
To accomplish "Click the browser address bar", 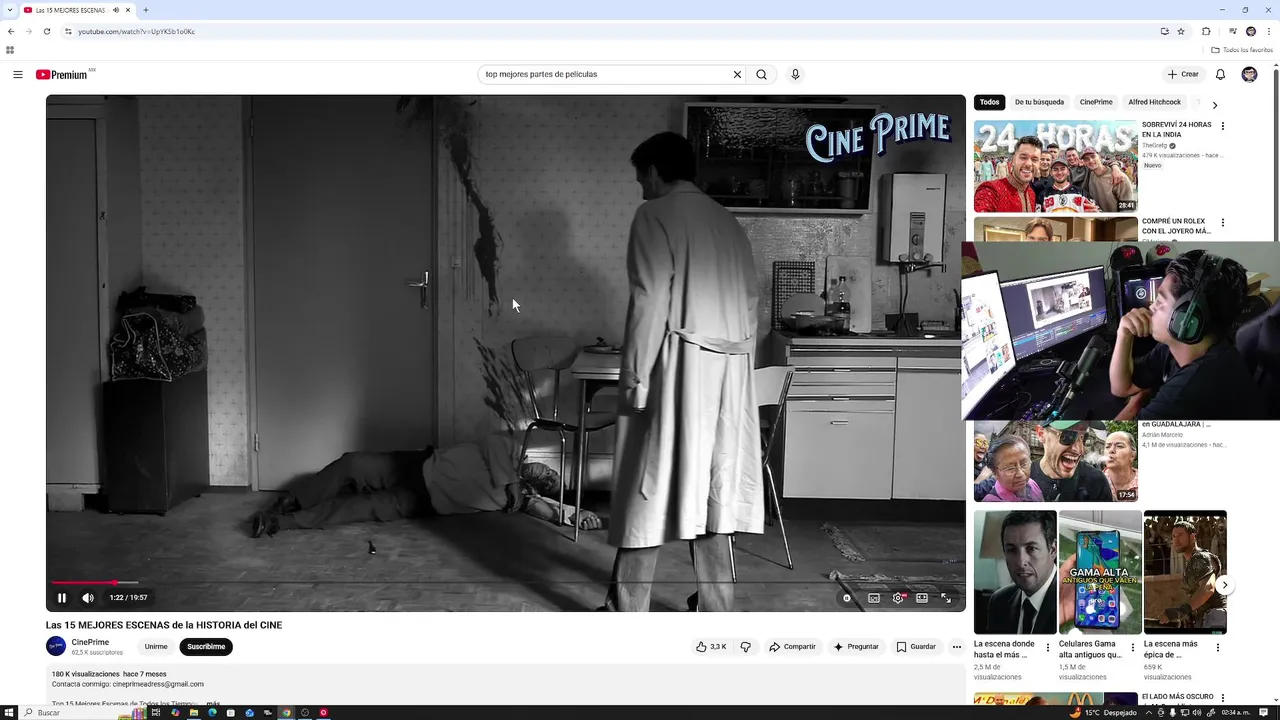I will [x=610, y=31].
